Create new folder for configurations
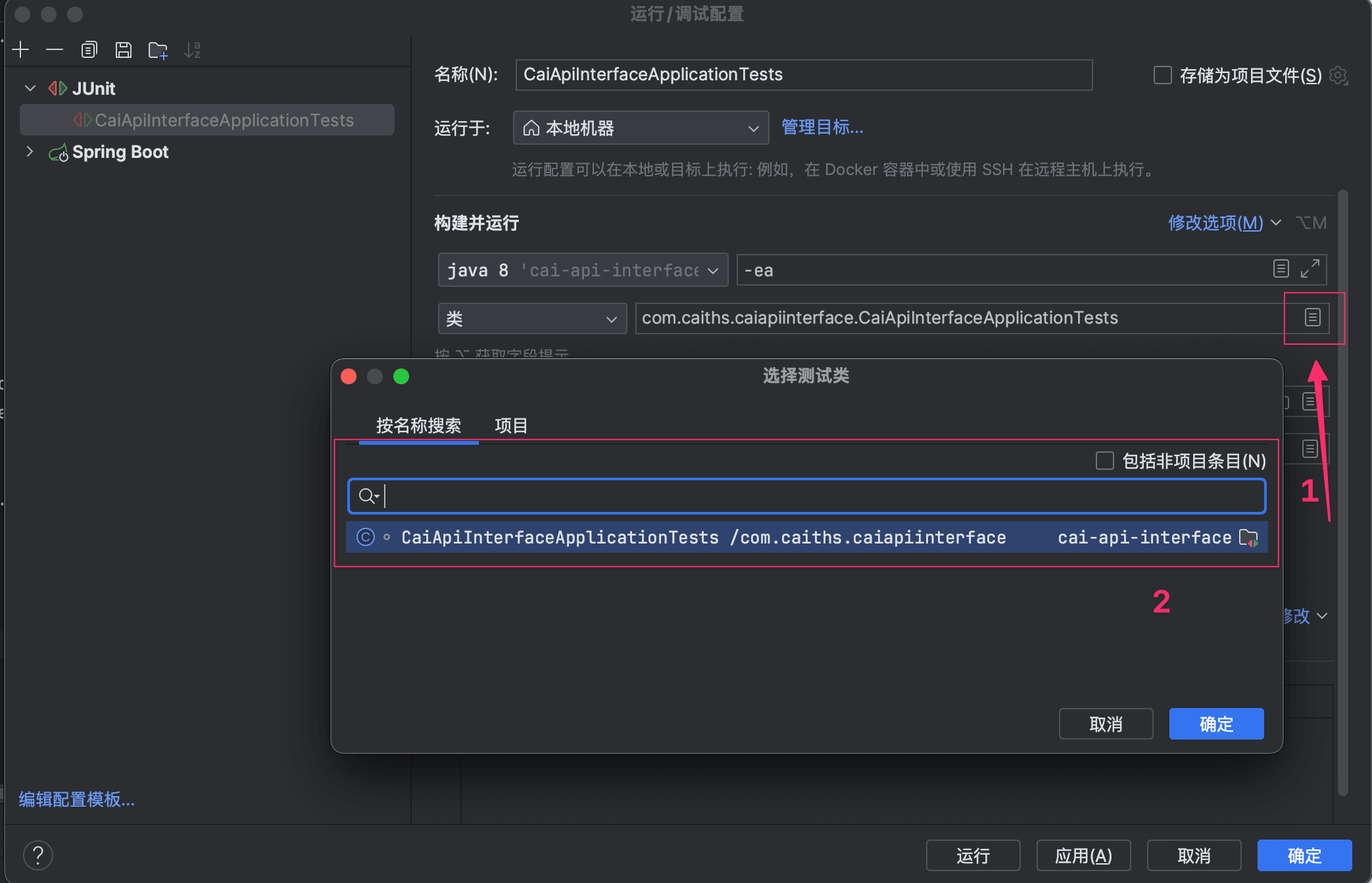 [158, 50]
